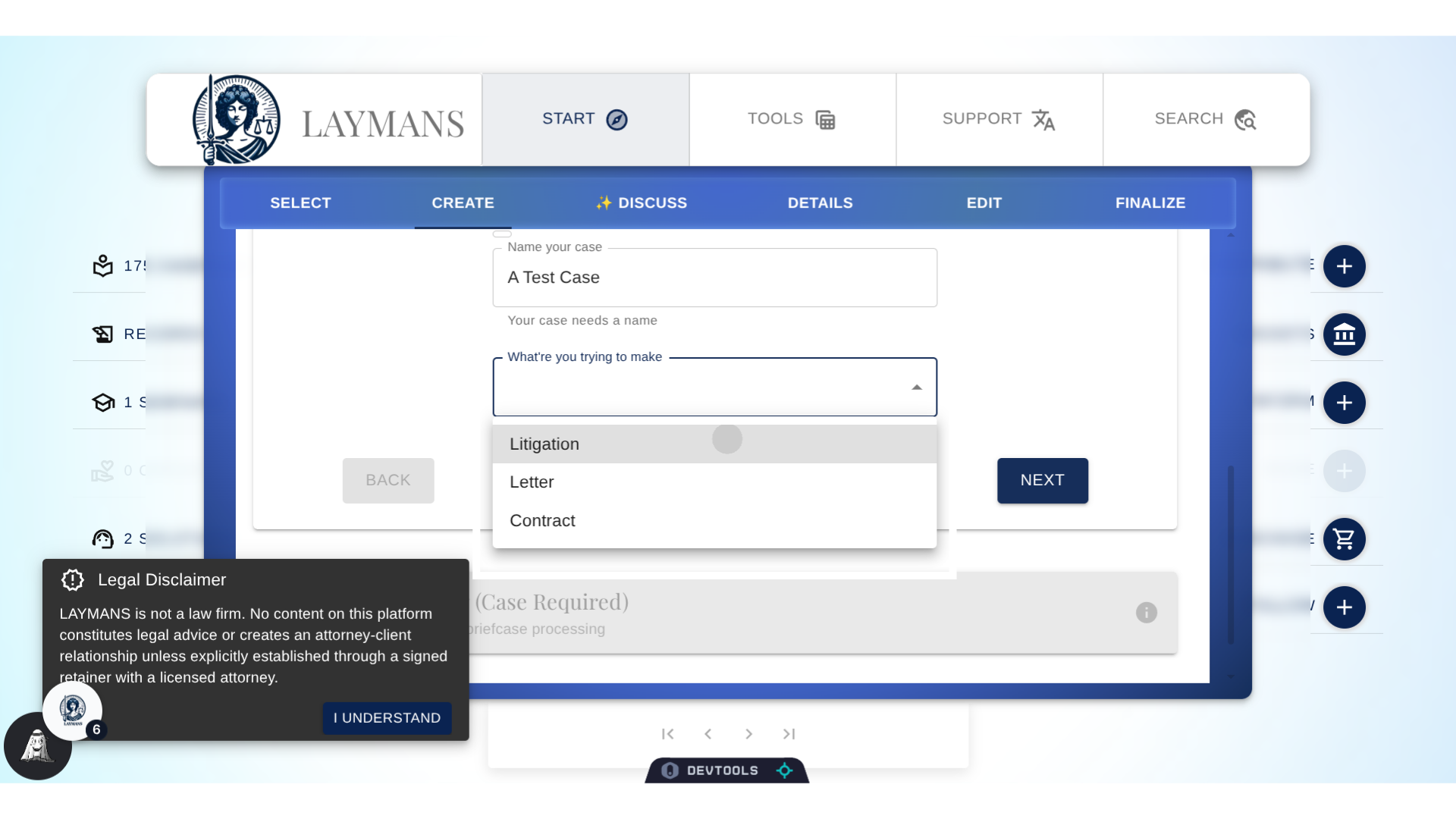This screenshot has height=819, width=1456.
Task: Click the plus button beside the top row
Action: click(x=1344, y=266)
